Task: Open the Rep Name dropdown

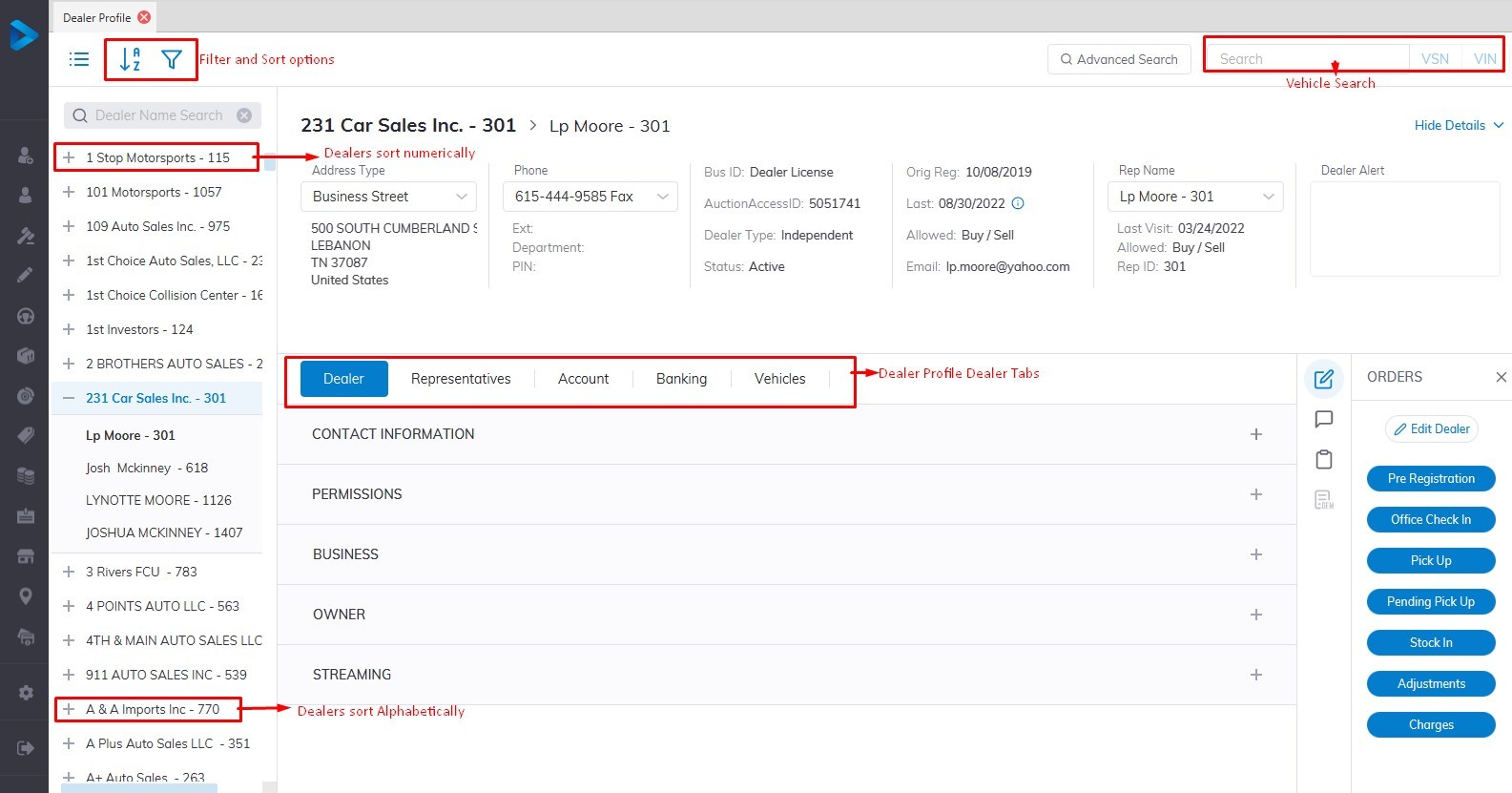Action: point(1195,197)
